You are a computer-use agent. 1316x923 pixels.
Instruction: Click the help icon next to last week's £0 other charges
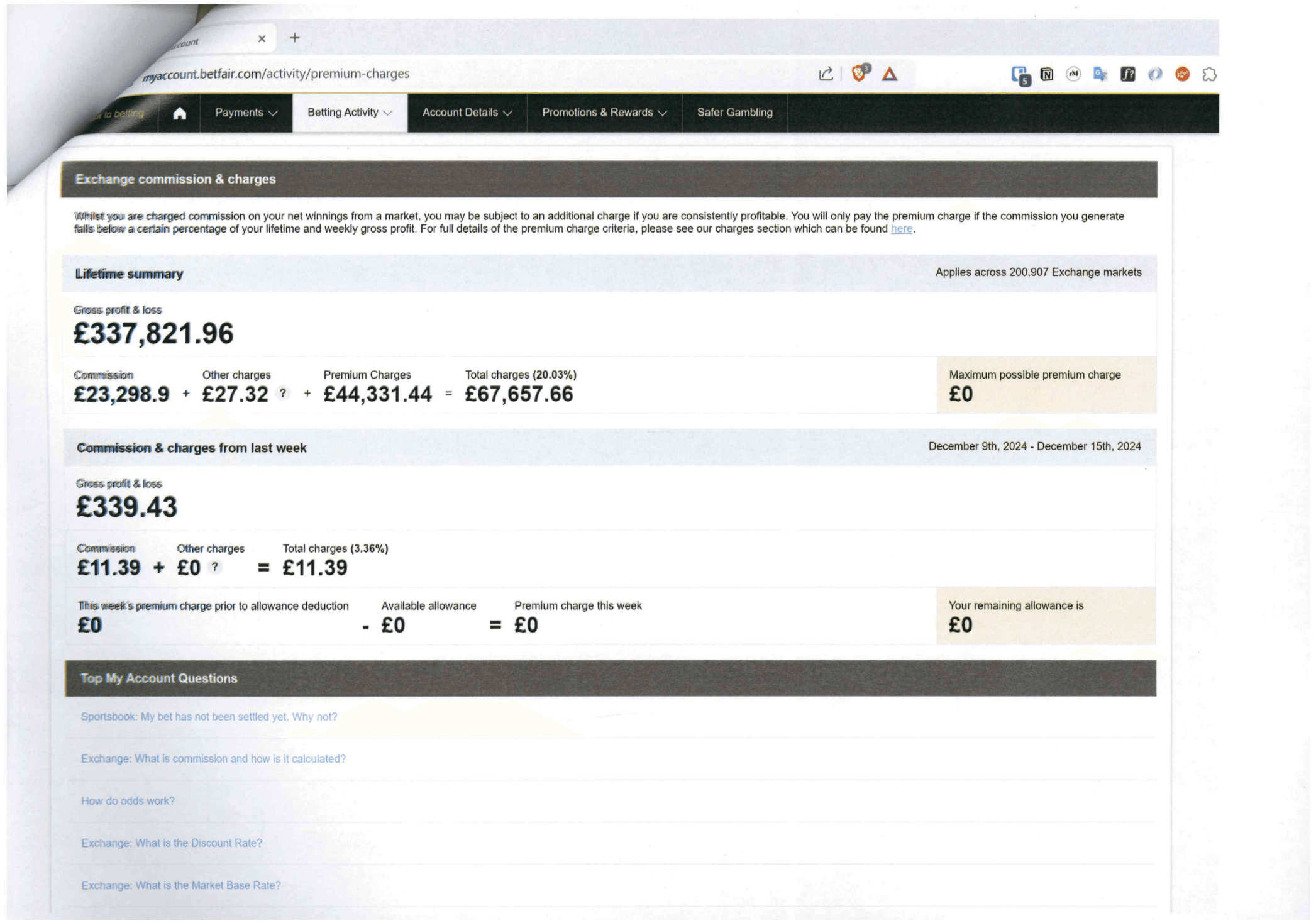click(214, 567)
